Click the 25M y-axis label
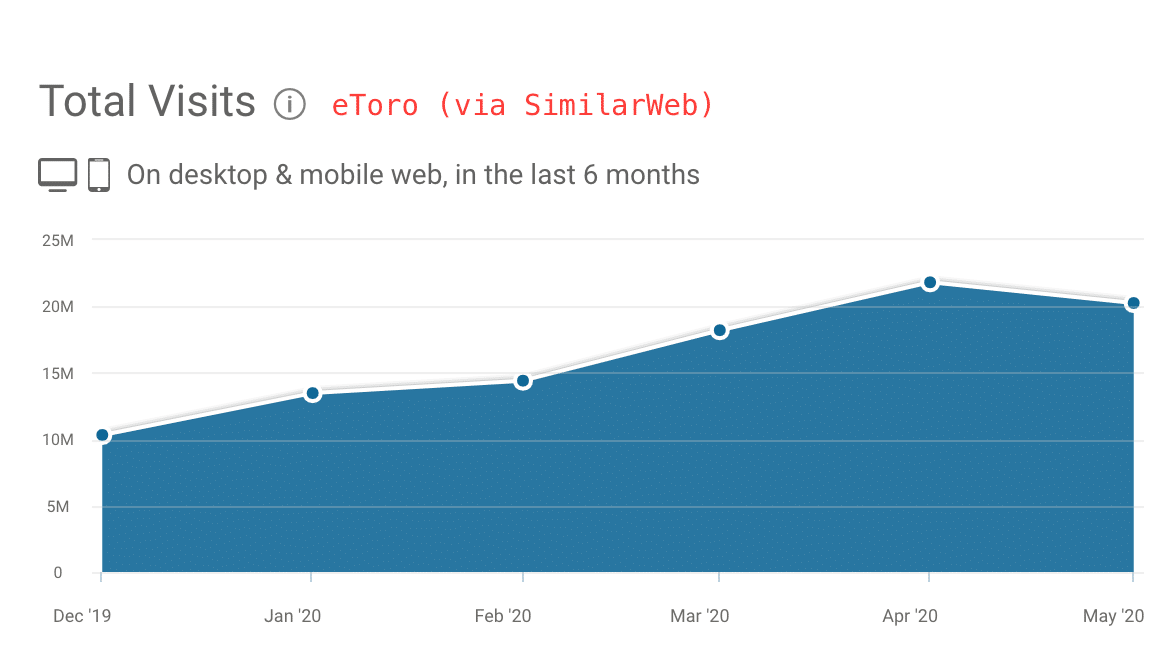The height and width of the screenshot is (658, 1164). pyautogui.click(x=57, y=240)
